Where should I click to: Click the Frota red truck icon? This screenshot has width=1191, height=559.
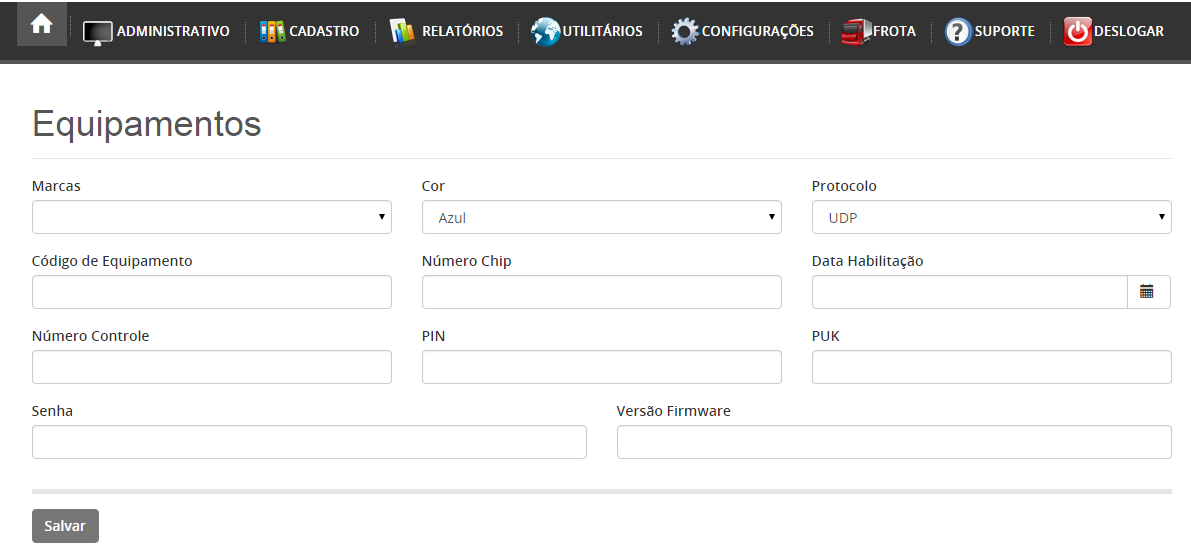(857, 31)
